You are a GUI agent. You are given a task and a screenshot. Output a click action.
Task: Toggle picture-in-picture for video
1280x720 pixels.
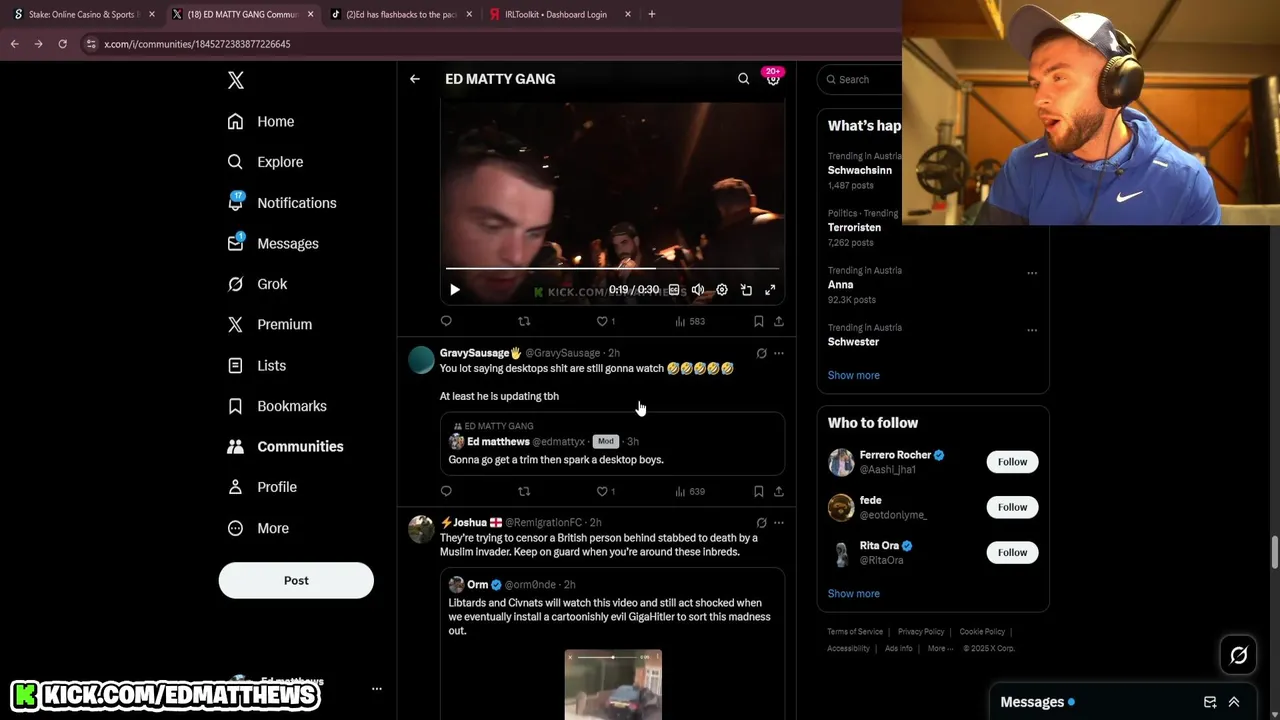[746, 290]
